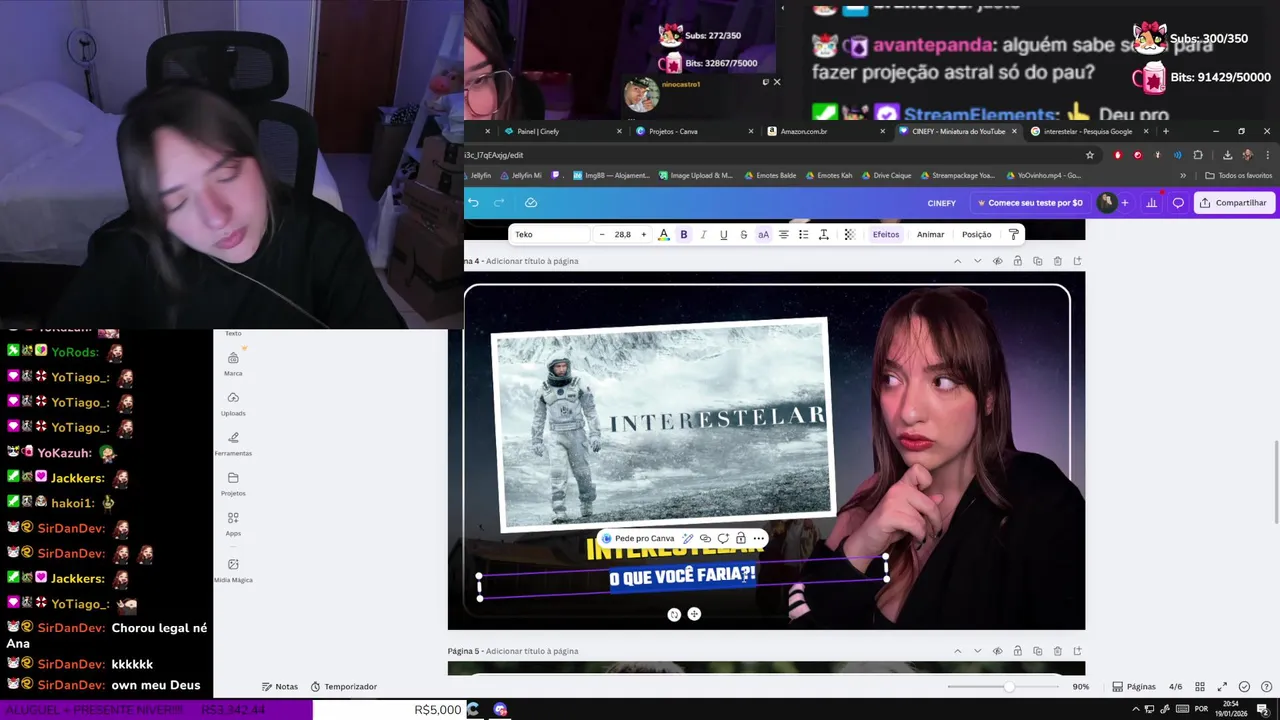Viewport: 1280px width, 720px height.
Task: Apply bullet list to text
Action: 804,235
